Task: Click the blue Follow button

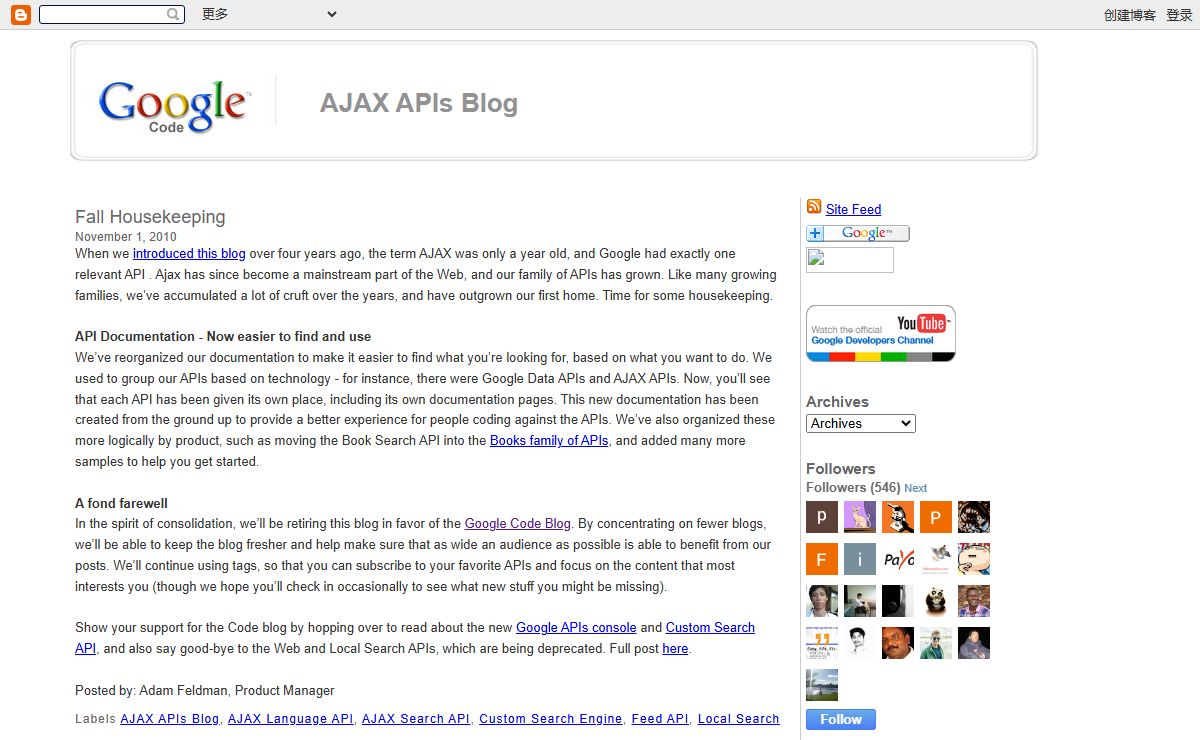Action: coord(841,719)
